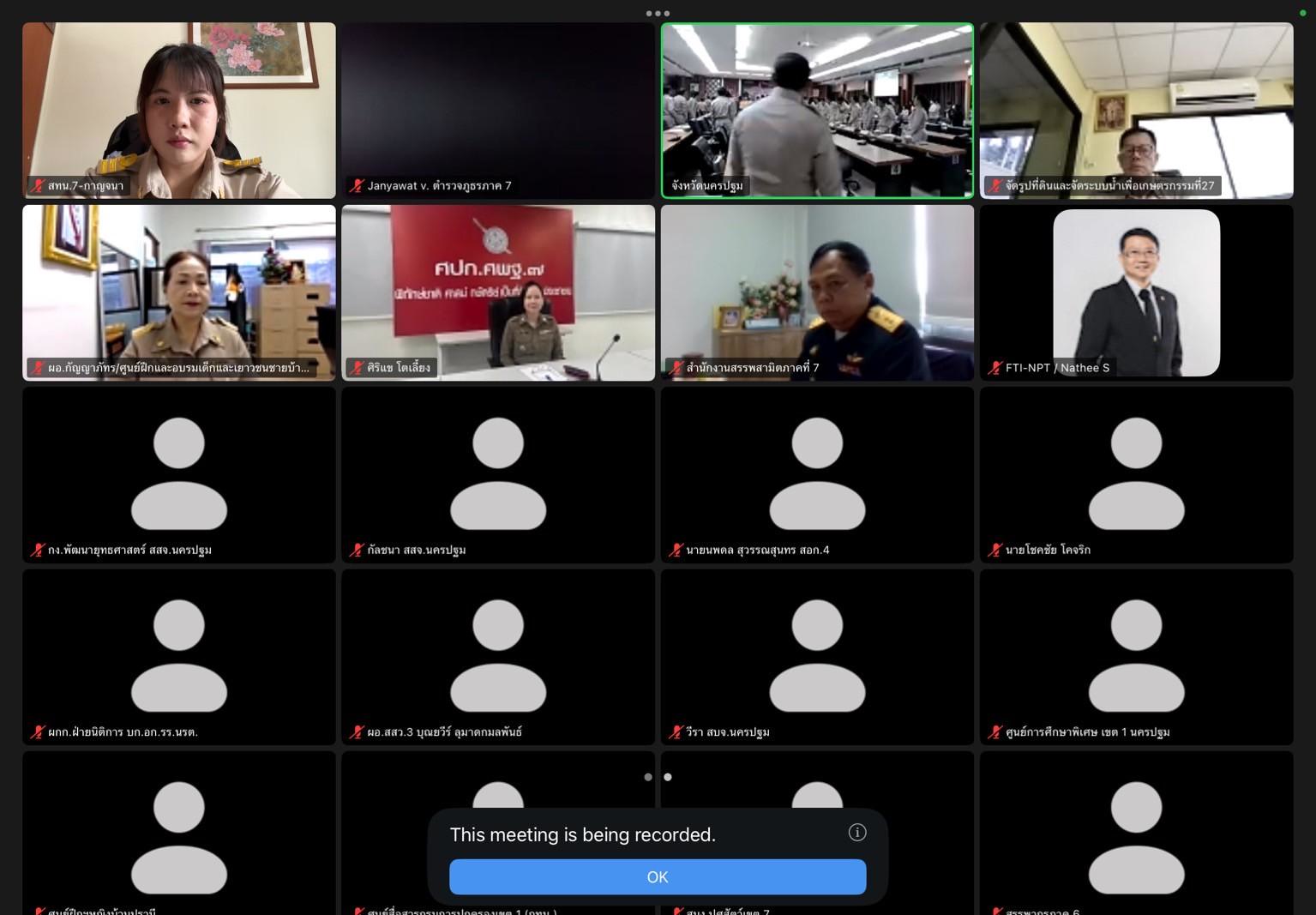
Task: Click avatar placeholder of นายโชคชัย โคจริก
Action: click(x=1136, y=473)
